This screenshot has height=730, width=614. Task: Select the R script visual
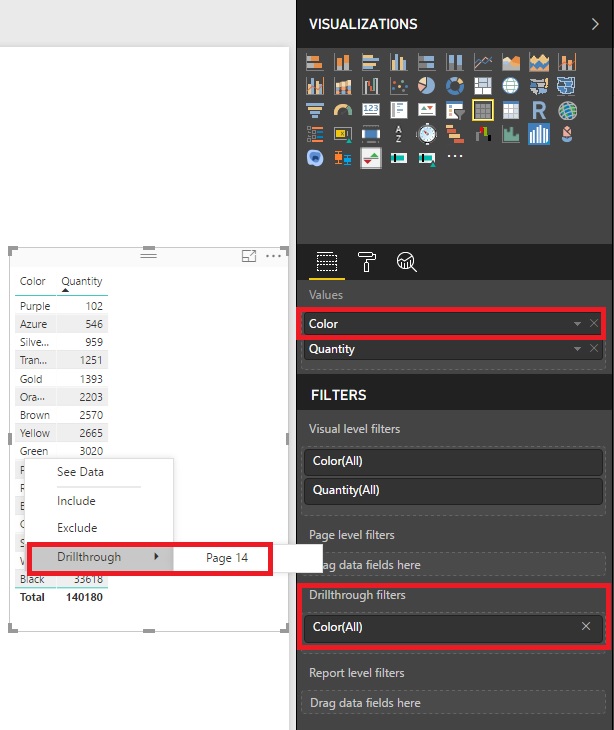539,110
